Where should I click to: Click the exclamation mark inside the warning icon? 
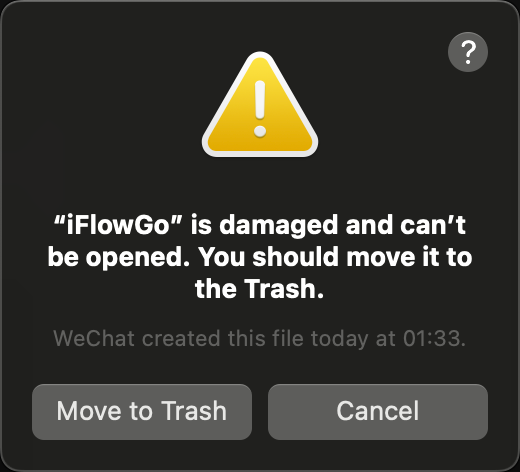point(260,109)
